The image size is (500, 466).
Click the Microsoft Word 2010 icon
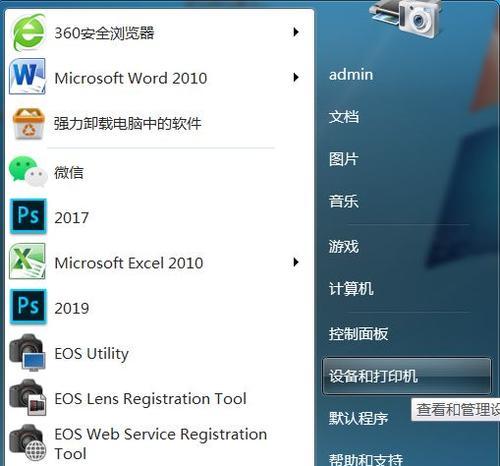click(x=27, y=77)
